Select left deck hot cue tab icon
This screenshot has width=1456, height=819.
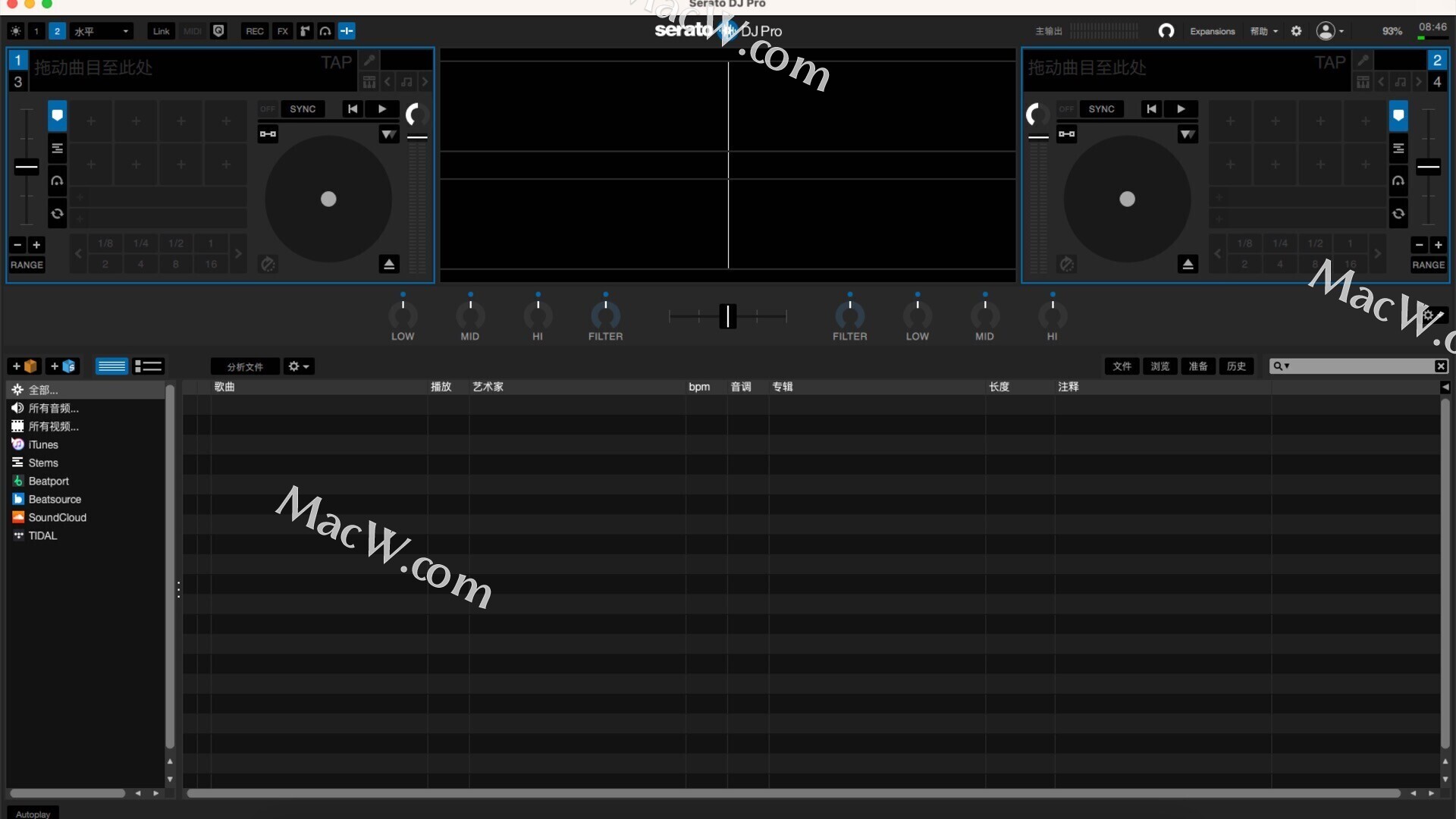tap(57, 116)
